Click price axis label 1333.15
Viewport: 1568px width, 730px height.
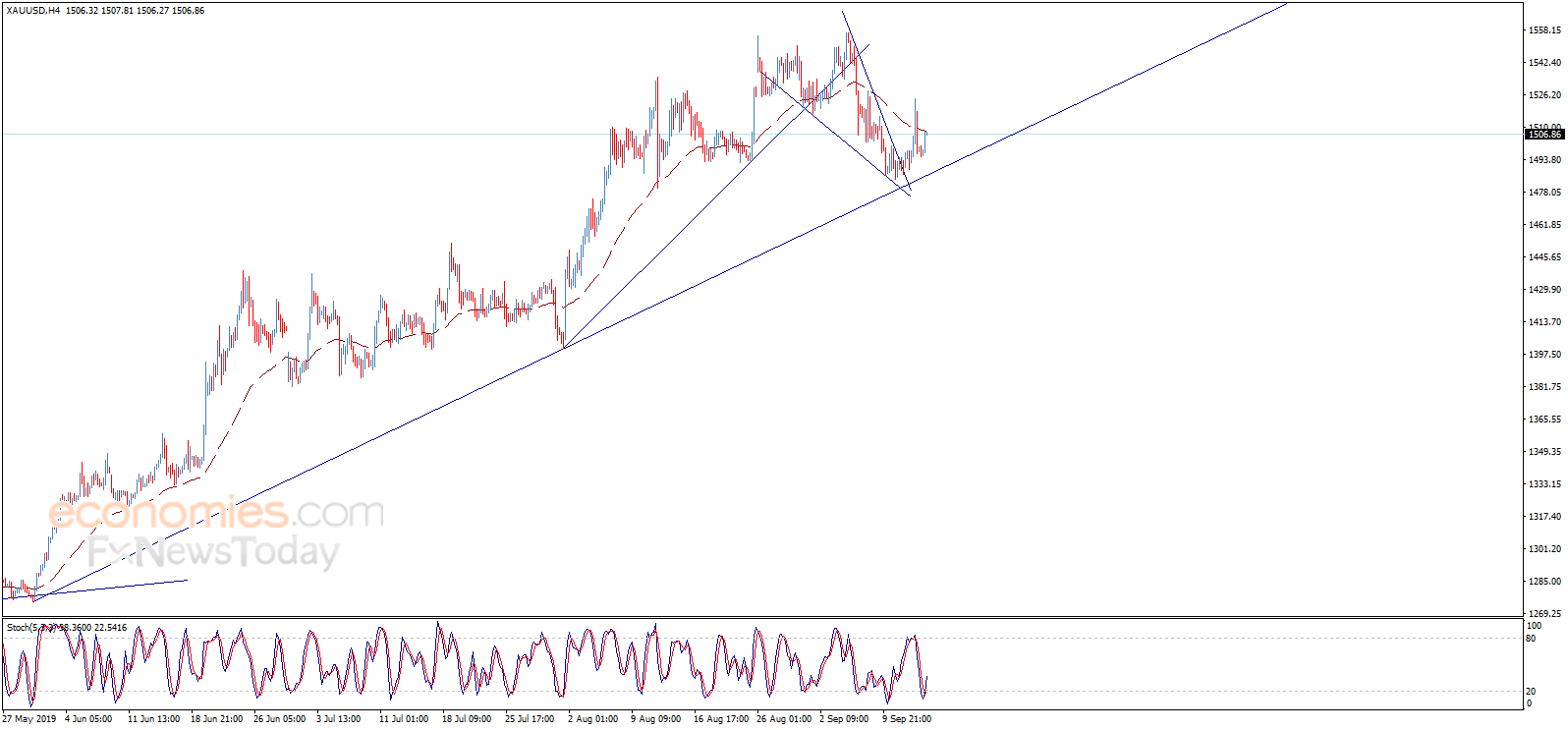(1544, 484)
